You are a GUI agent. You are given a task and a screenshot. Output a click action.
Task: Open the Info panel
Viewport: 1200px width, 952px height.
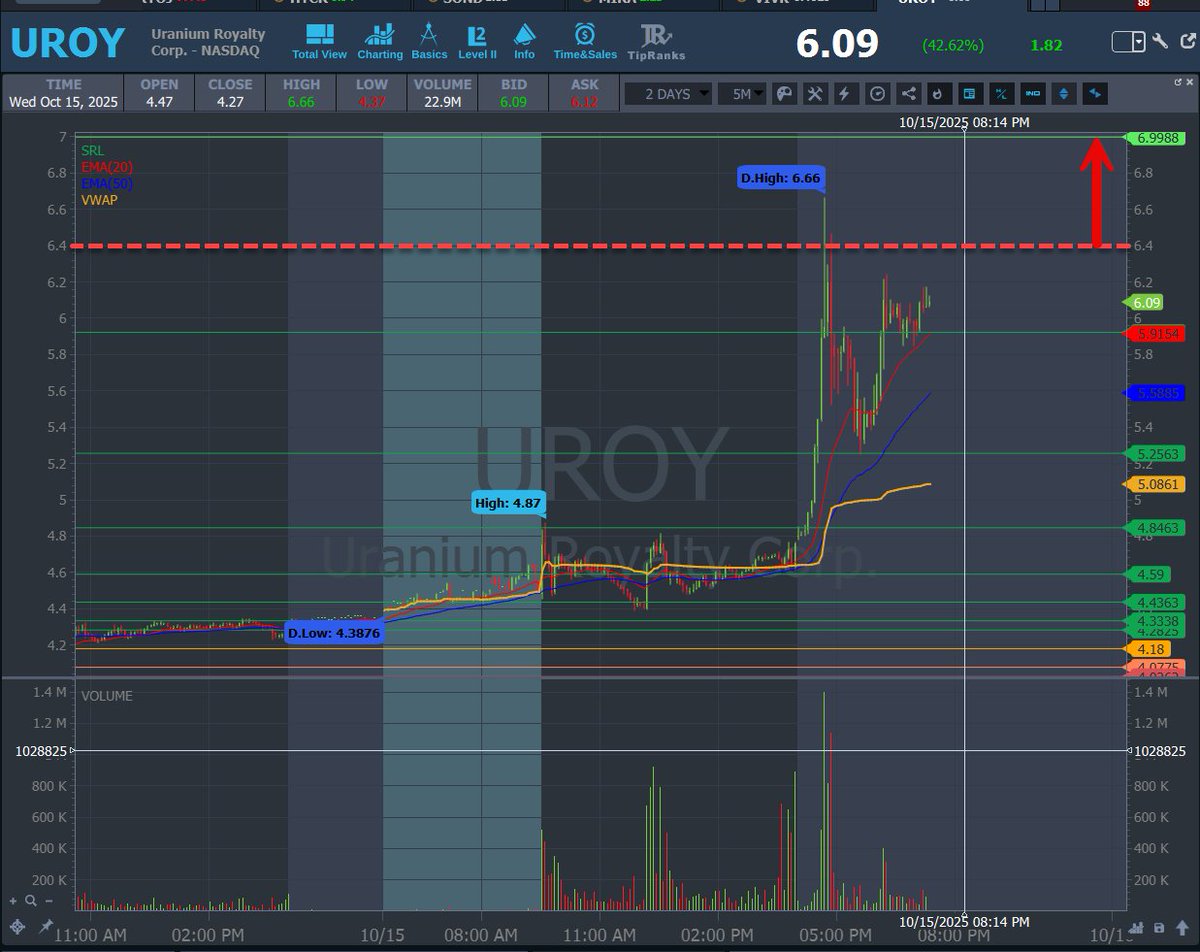524,42
